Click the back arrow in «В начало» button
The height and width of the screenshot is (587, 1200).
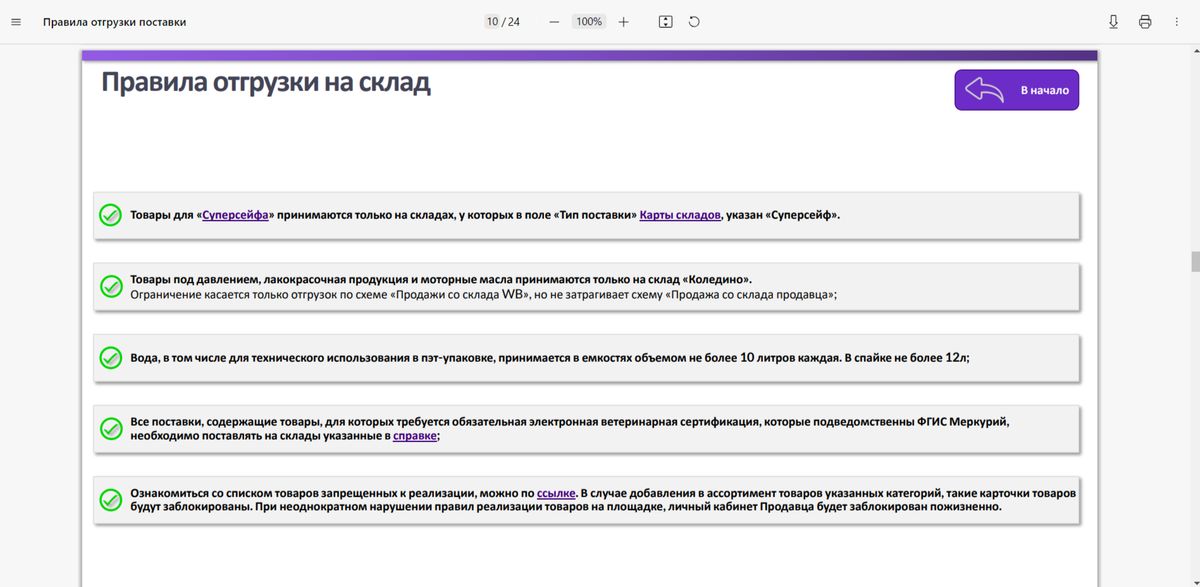click(x=984, y=90)
